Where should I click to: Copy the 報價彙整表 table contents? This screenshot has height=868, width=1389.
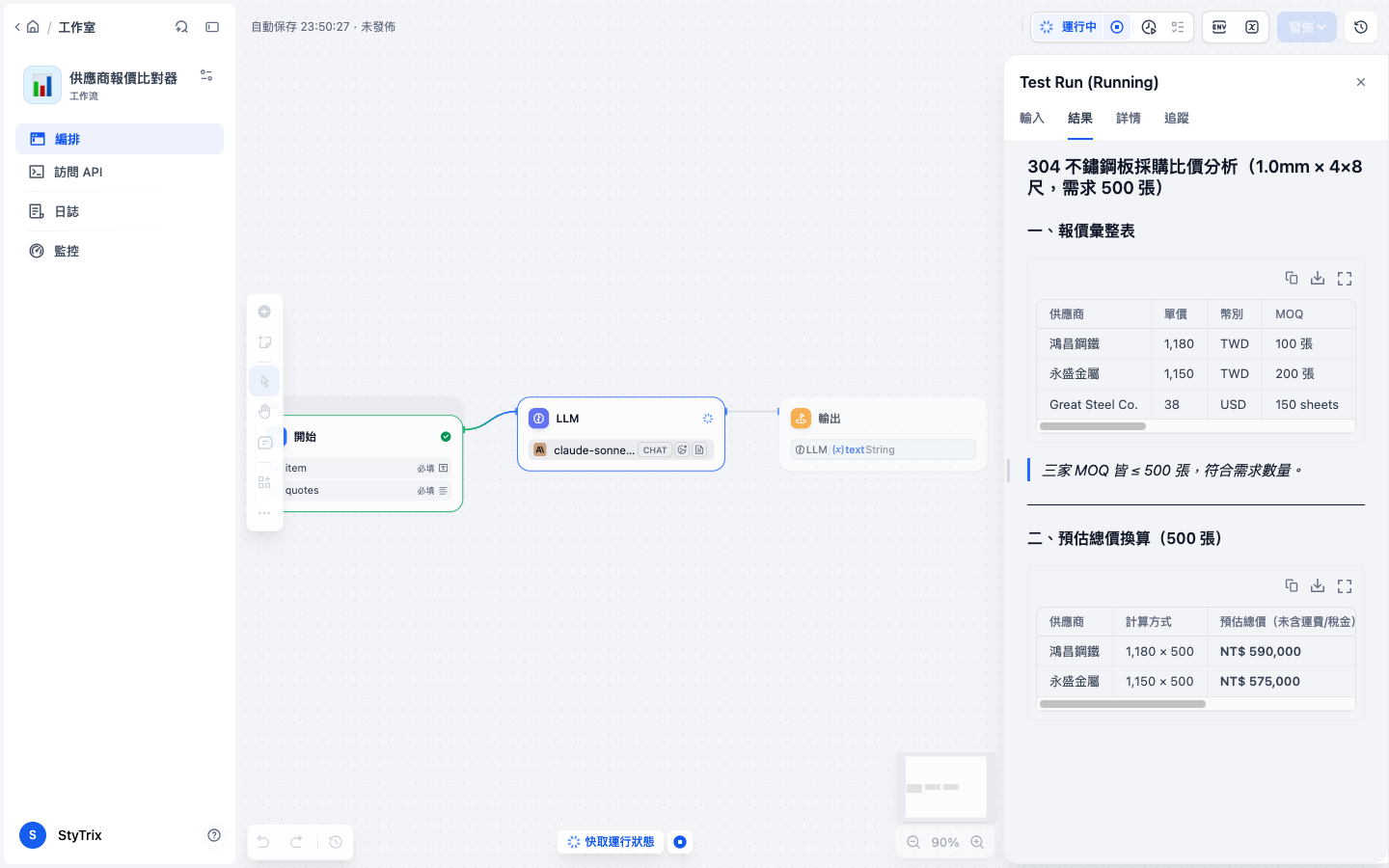[x=1291, y=278]
